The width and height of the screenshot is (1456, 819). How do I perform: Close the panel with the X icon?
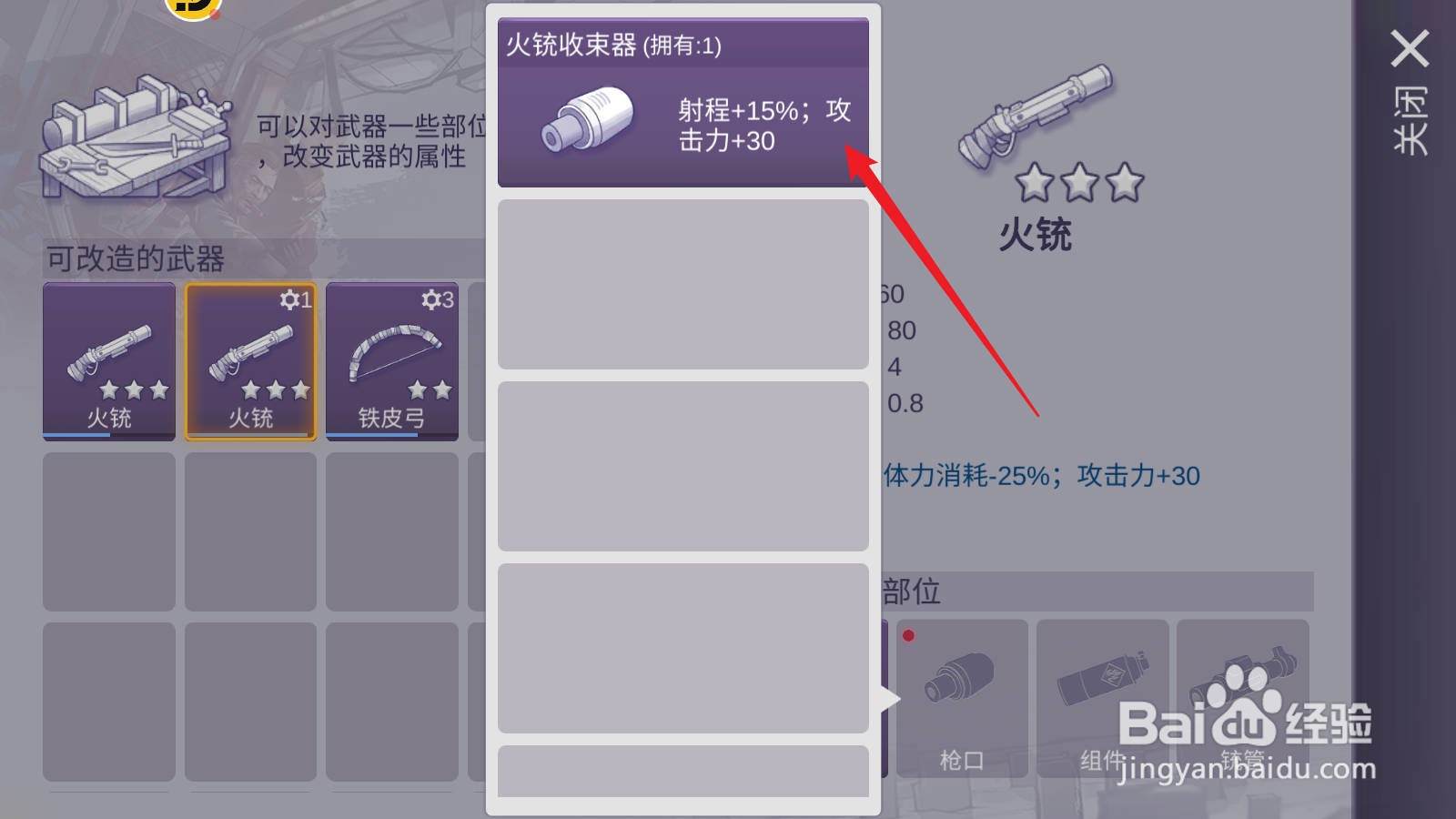(1410, 49)
